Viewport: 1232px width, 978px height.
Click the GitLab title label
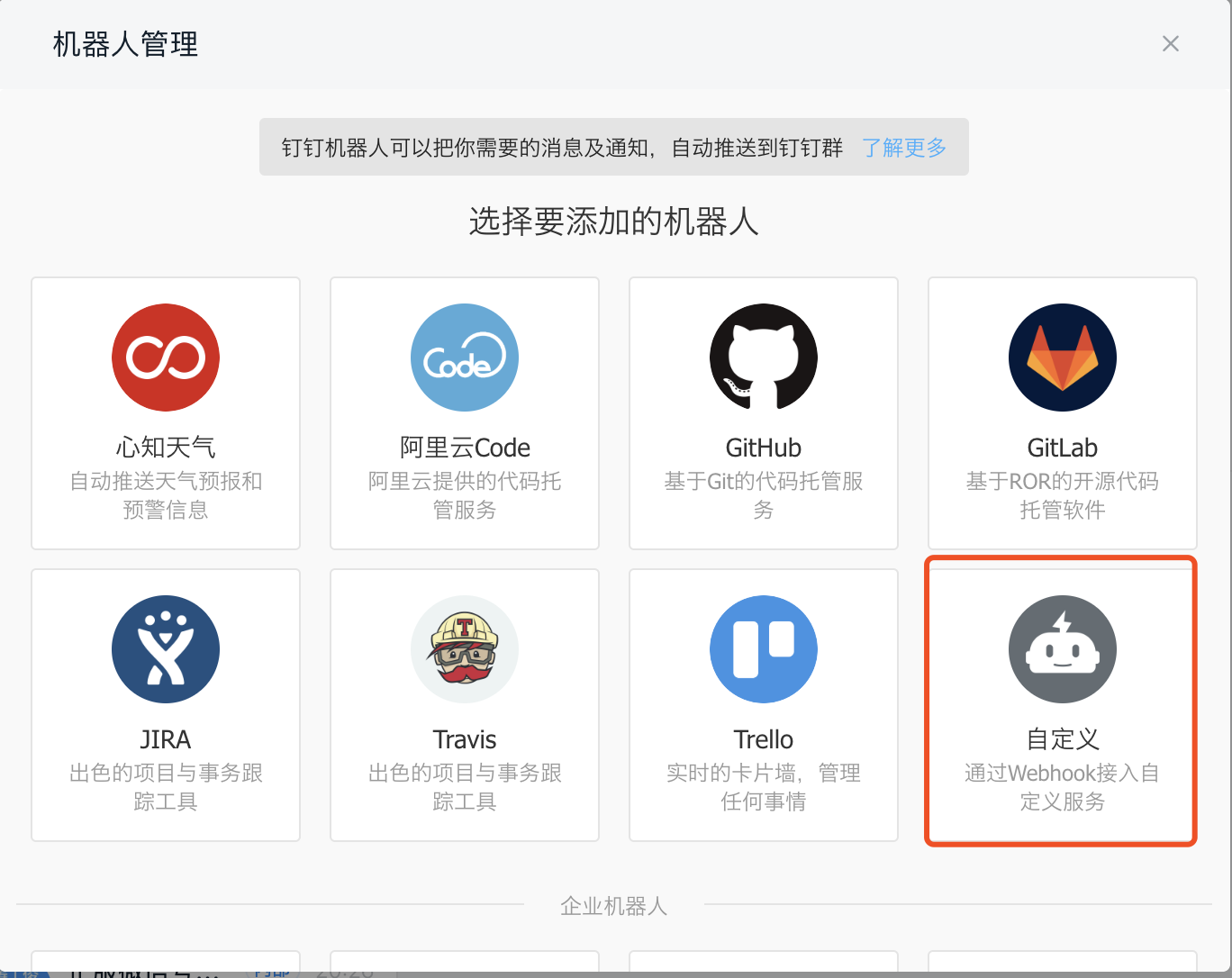[x=1063, y=448]
